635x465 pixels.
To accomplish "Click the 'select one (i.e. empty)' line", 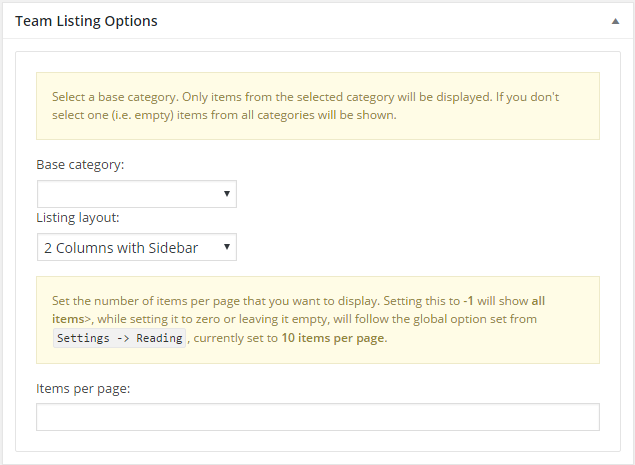I will click(224, 115).
